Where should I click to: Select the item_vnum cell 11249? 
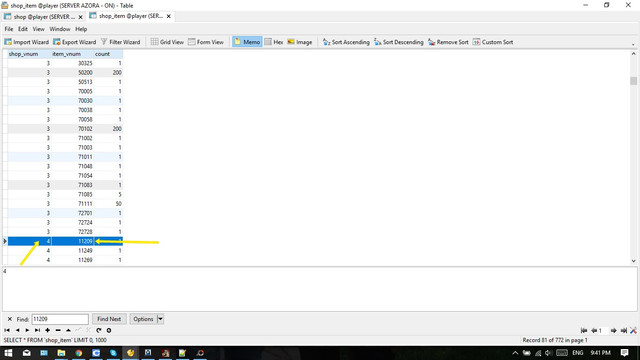72,251
